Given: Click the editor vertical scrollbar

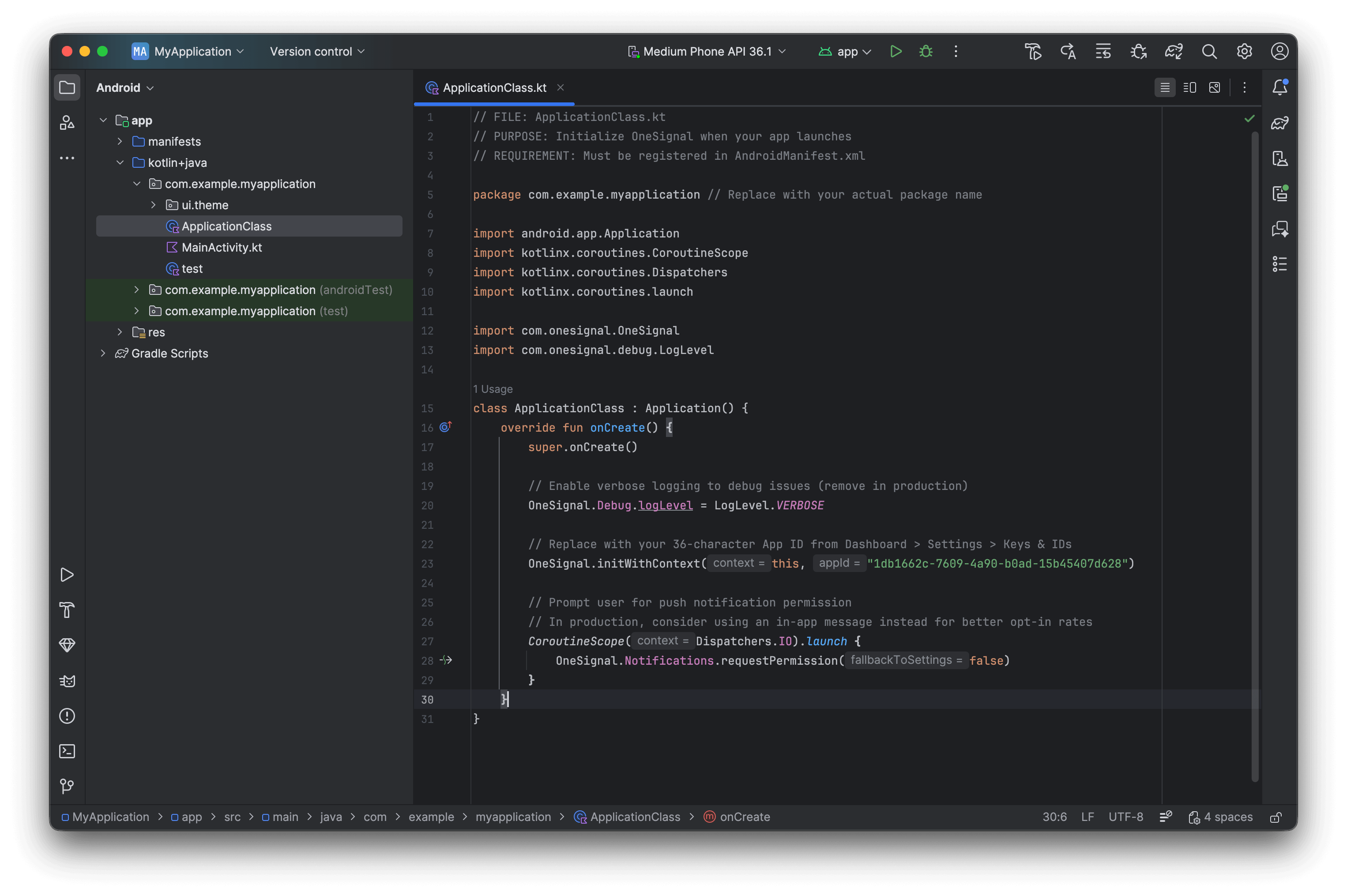Looking at the screenshot, I should (x=1254, y=457).
